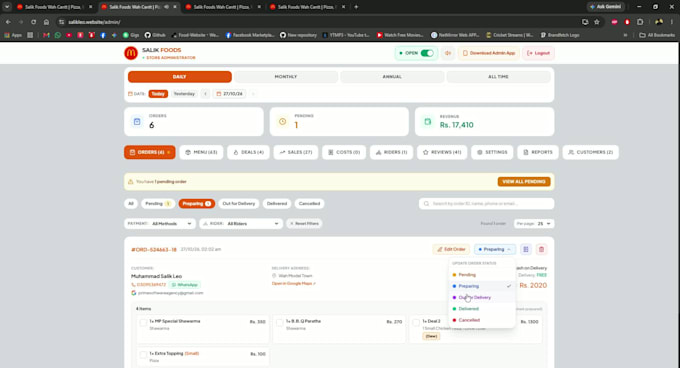Screen dimensions: 680x368
Task: Switch to the DAILY tab
Action: pos(180,77)
